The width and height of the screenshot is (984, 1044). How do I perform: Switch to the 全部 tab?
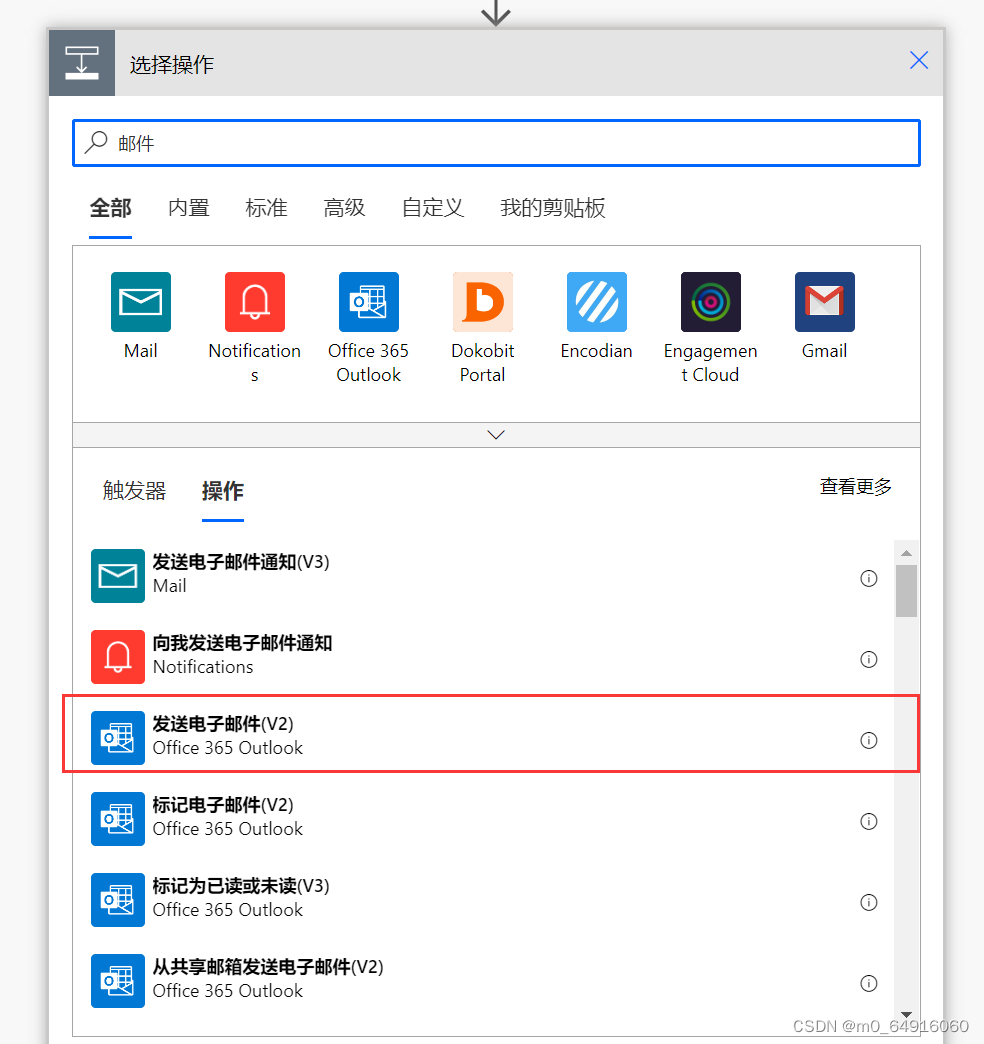pyautogui.click(x=111, y=208)
